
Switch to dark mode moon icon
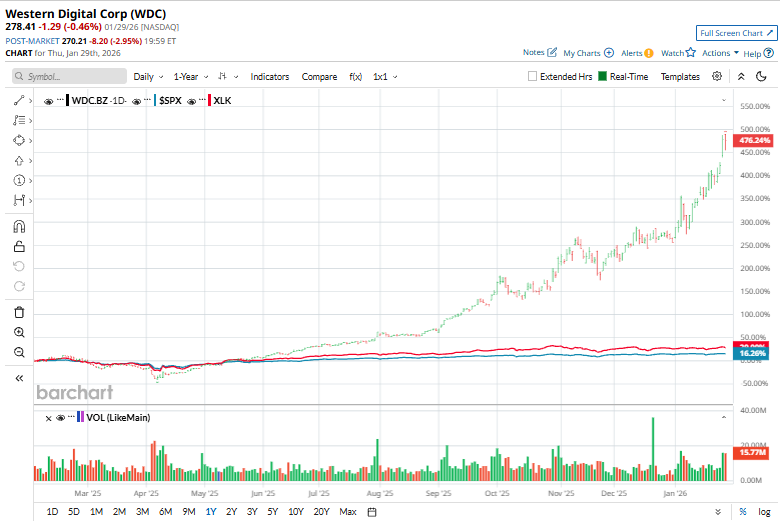click(x=761, y=77)
